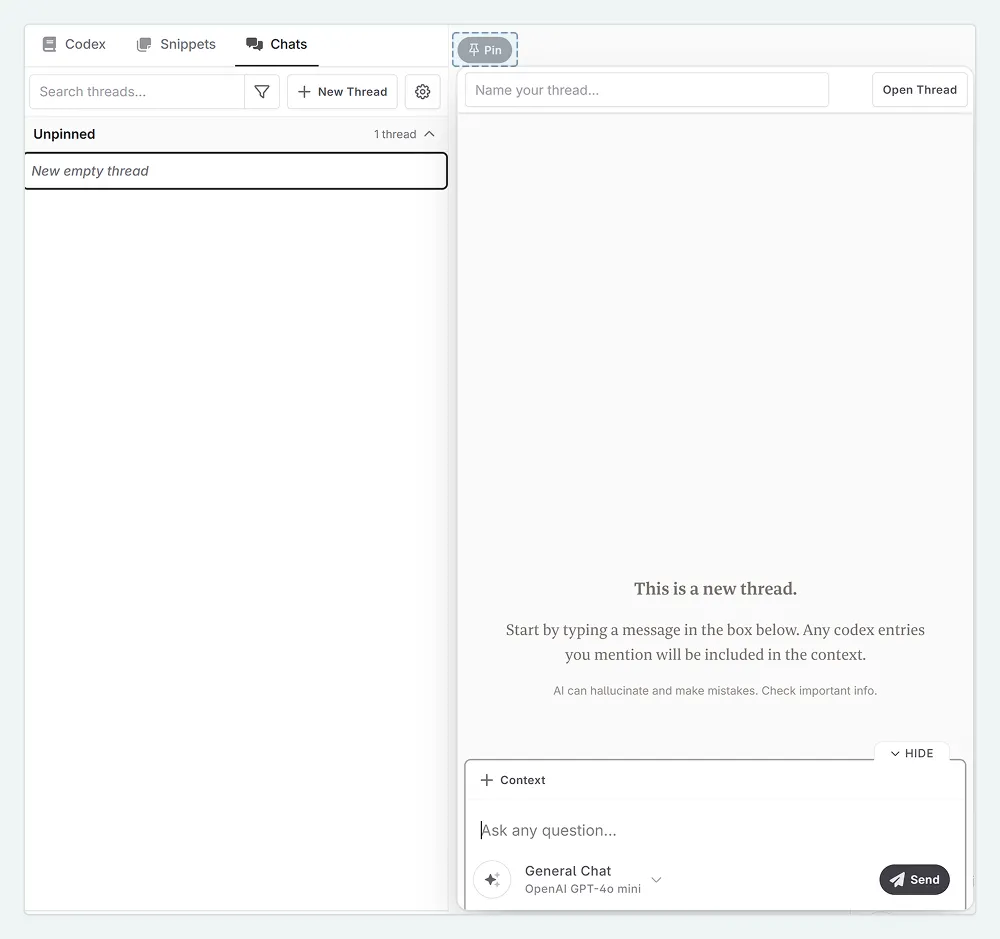Click the speech bubble icon on Chats
1000x939 pixels.
click(x=254, y=43)
